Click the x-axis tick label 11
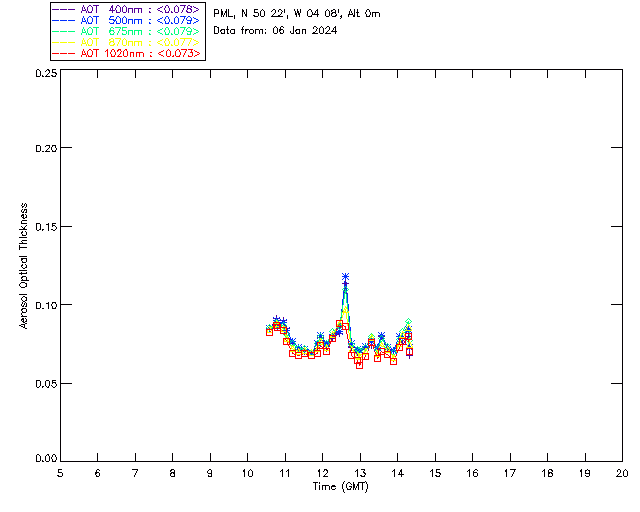 [285, 473]
